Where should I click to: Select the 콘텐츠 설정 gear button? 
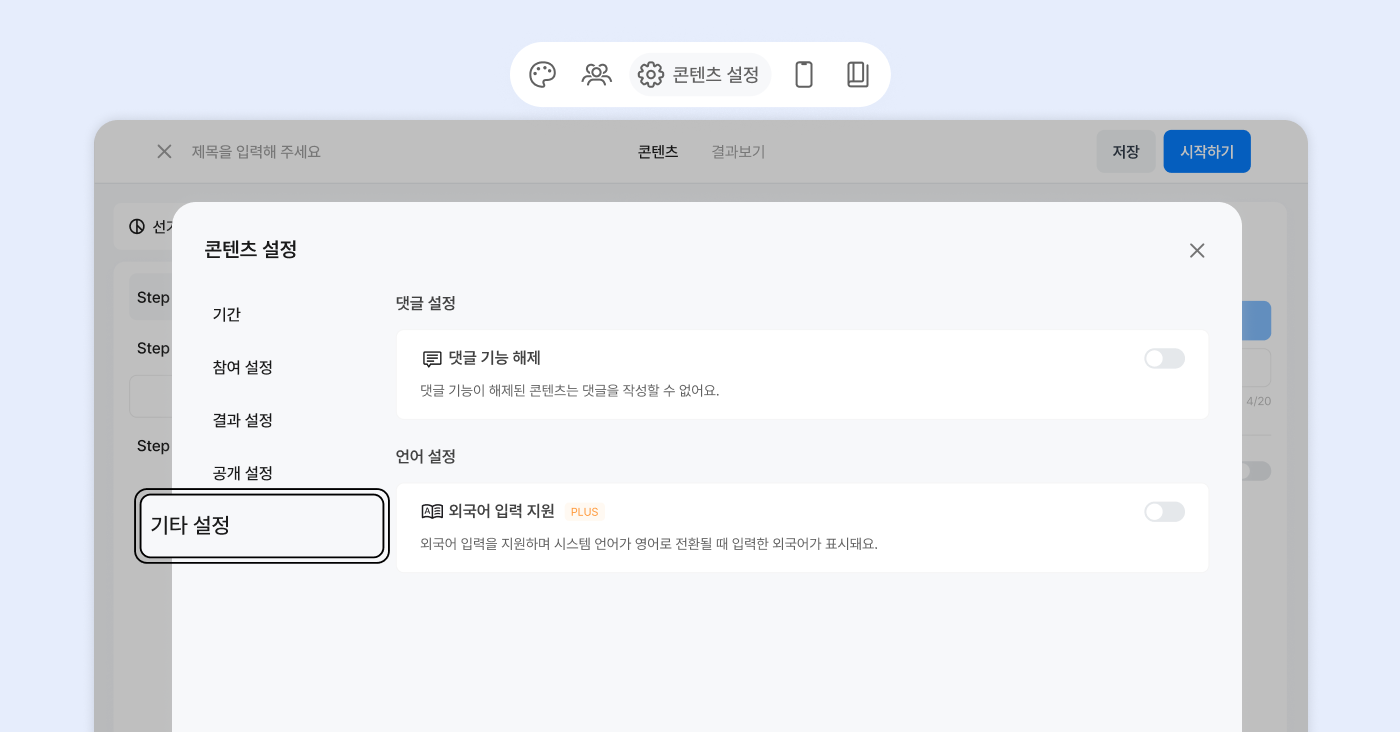pos(700,75)
